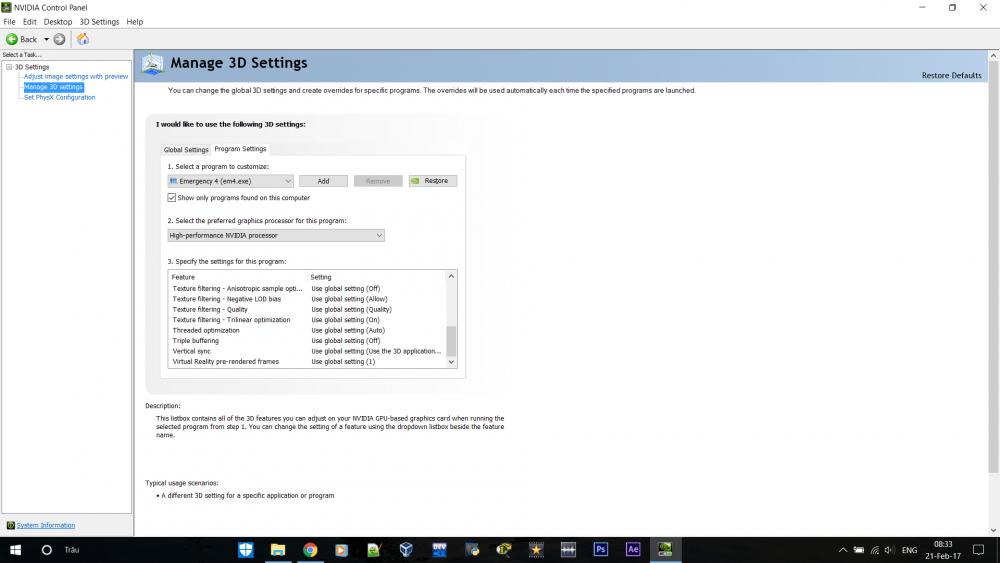Image resolution: width=1000 pixels, height=563 pixels.
Task: Launch Photoshop from the taskbar
Action: click(601, 550)
